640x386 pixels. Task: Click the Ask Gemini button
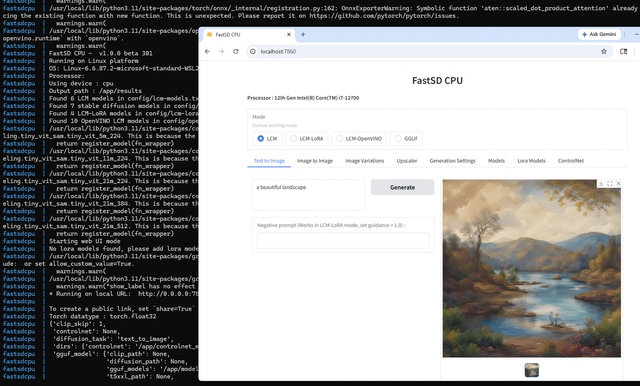coord(599,34)
